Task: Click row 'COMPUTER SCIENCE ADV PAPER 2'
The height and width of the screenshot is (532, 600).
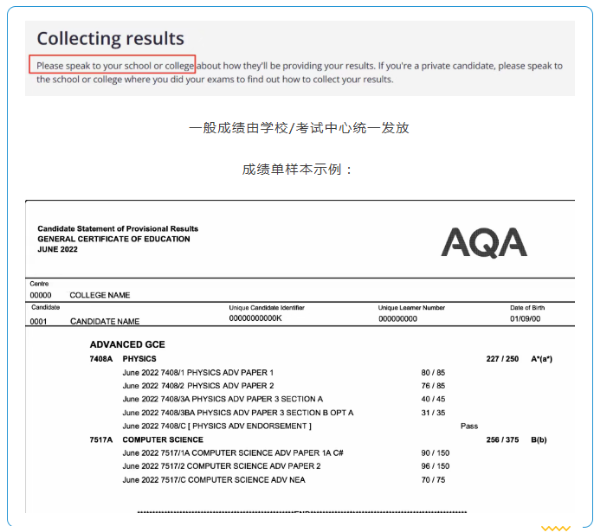Action: click(222, 466)
